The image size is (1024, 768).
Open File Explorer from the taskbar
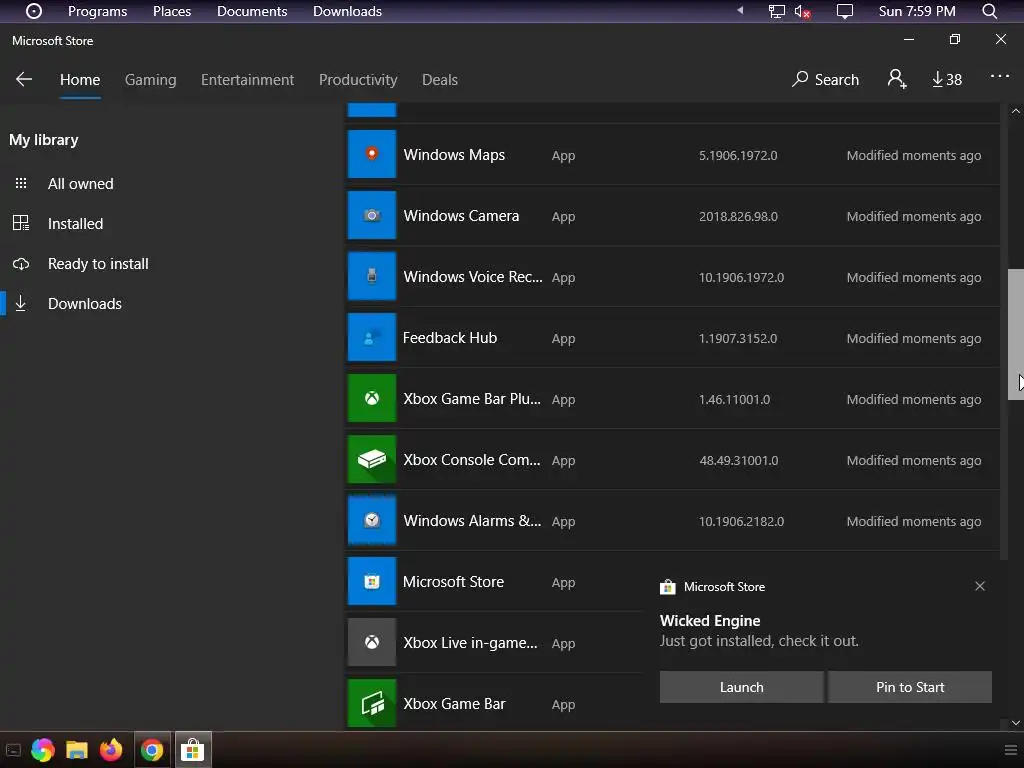[76, 750]
